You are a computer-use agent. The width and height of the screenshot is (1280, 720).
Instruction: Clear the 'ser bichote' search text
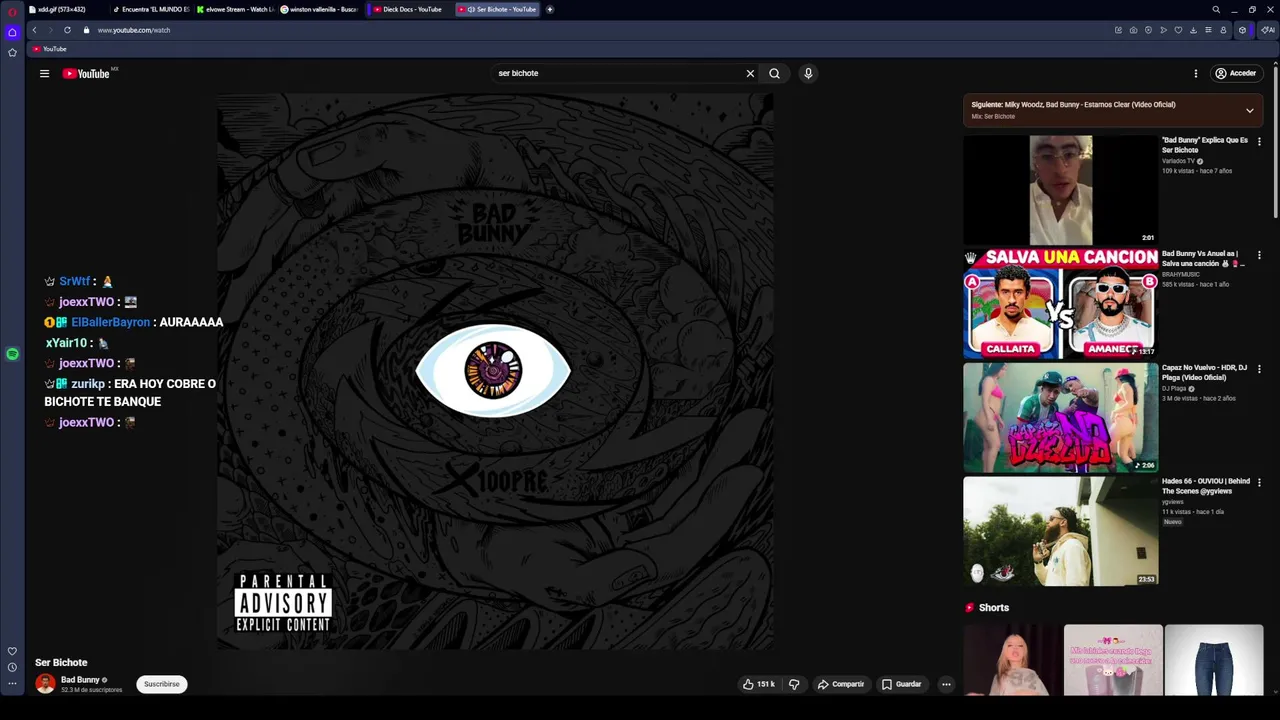pos(750,73)
